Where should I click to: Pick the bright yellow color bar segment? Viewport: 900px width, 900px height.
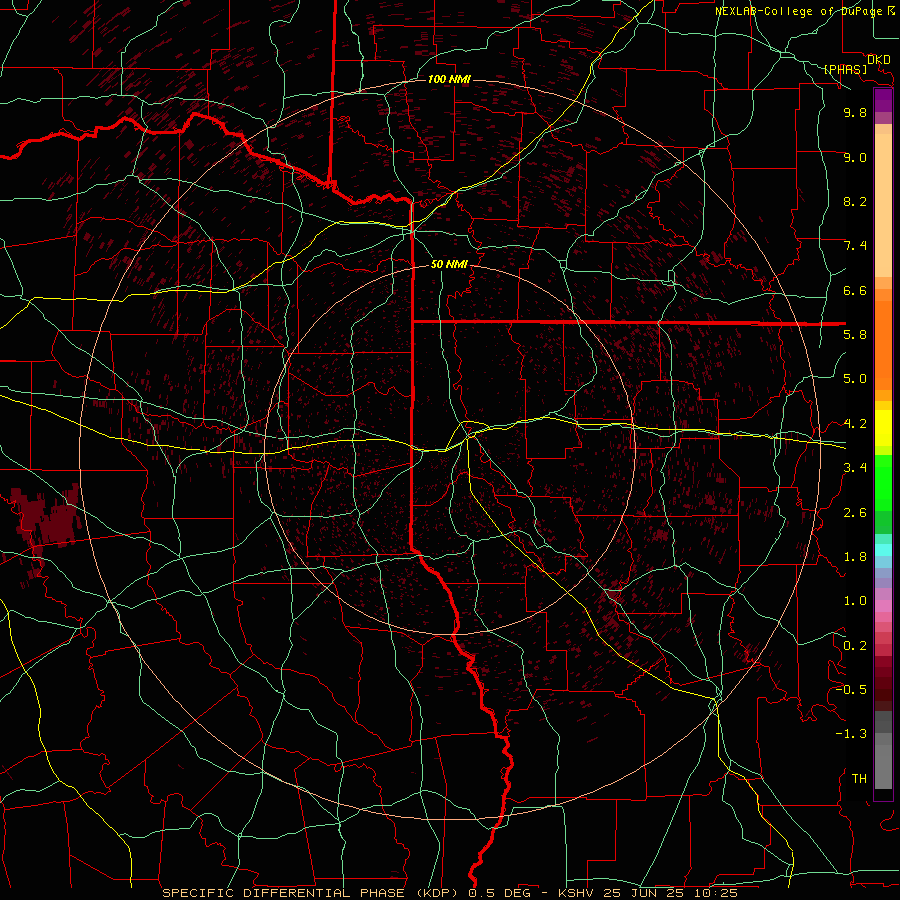point(883,428)
